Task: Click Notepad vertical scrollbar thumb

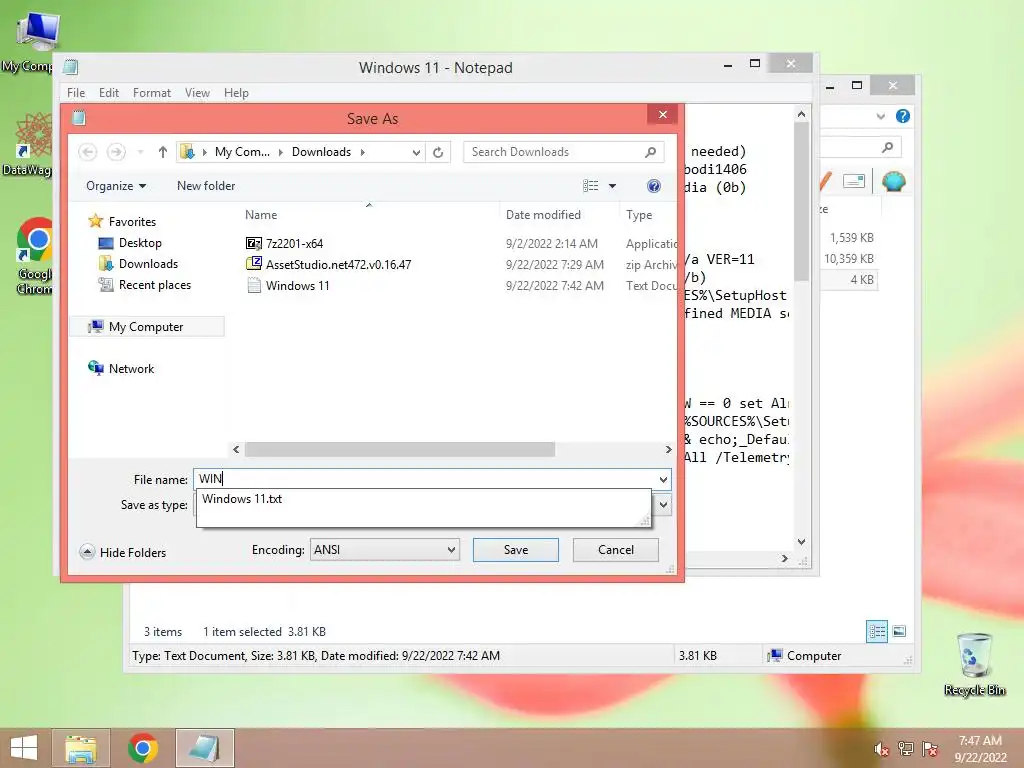Action: pos(801,201)
